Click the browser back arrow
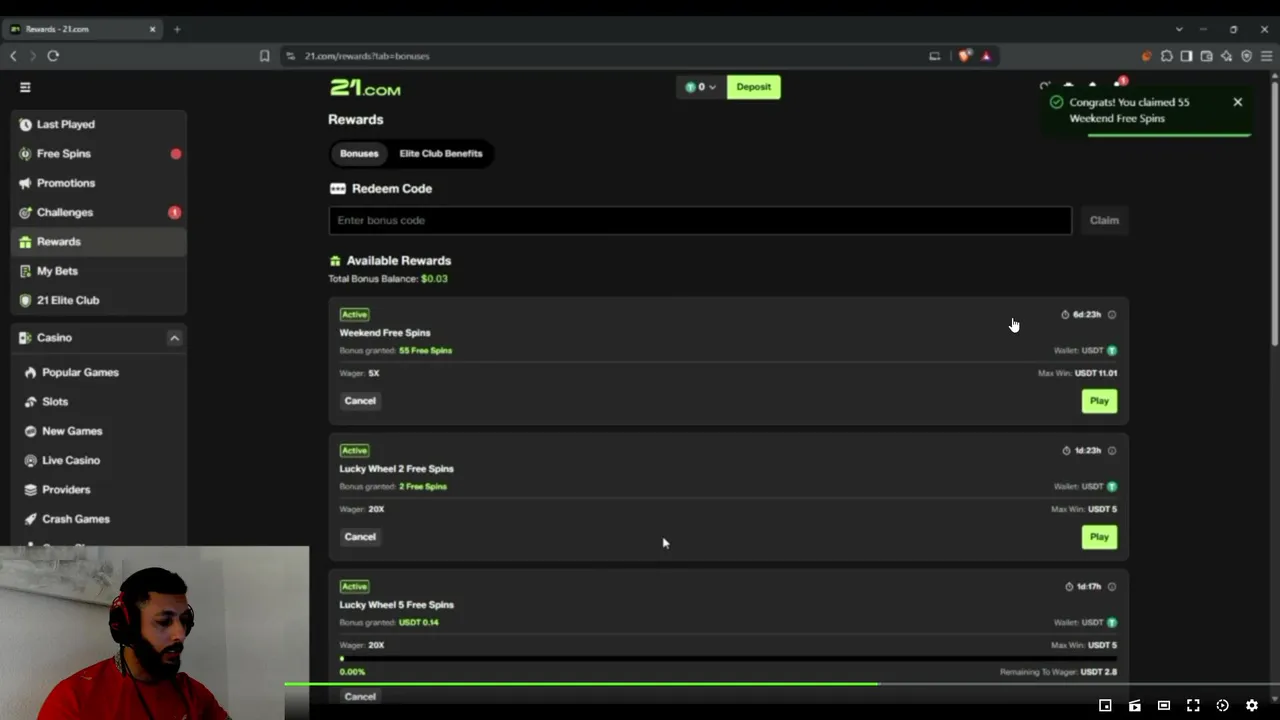1280x720 pixels. point(13,56)
